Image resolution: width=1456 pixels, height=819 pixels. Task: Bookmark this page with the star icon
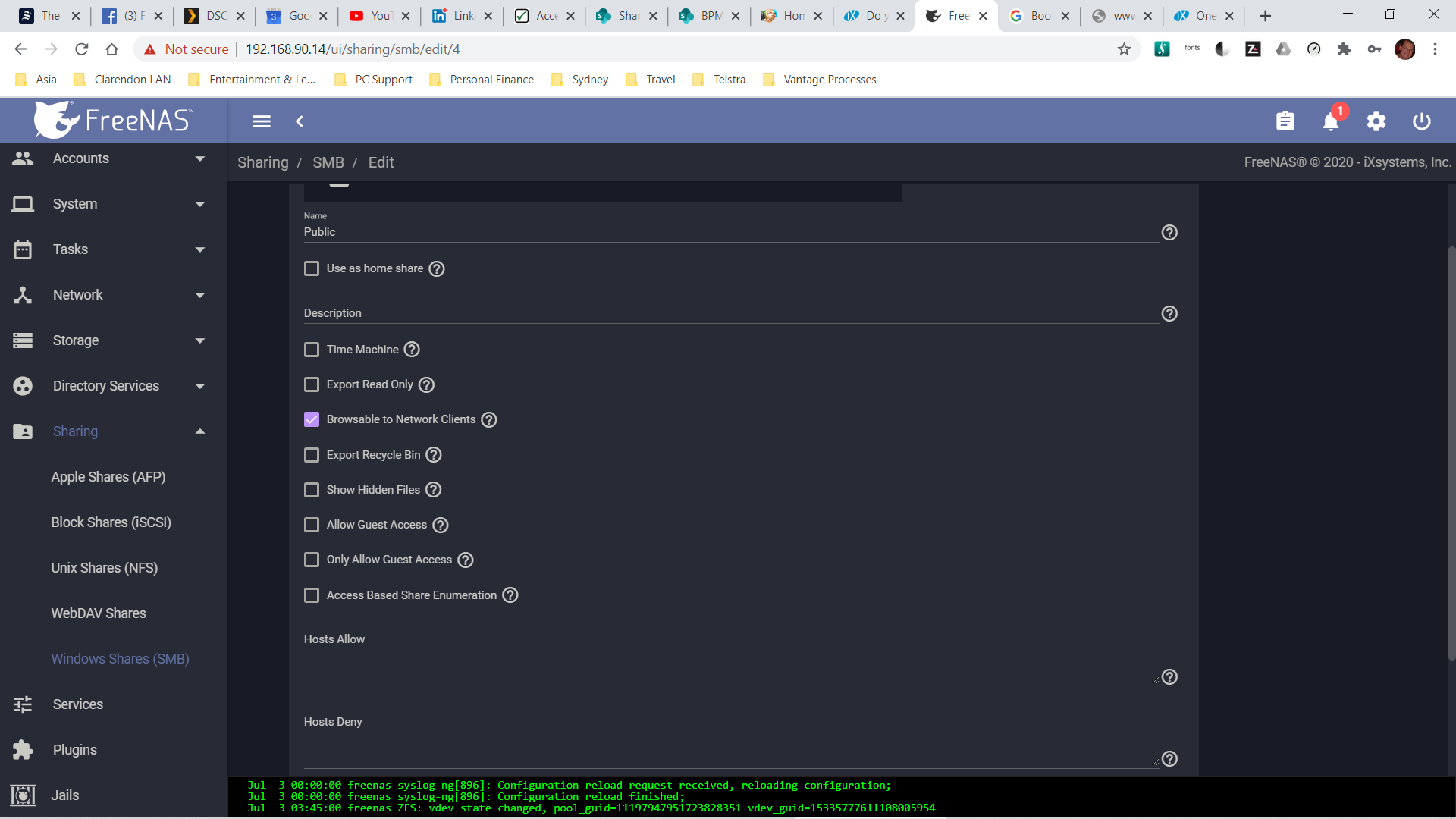(1124, 49)
